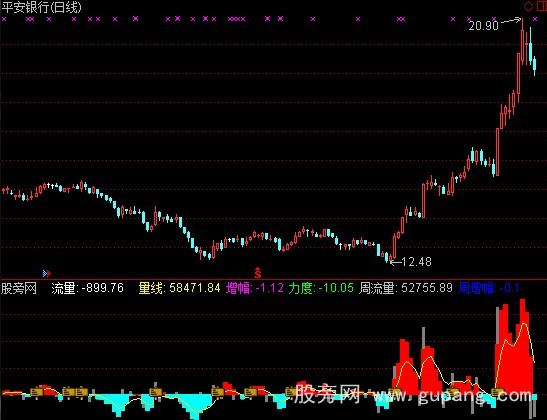Click the magenta 增幅 value -1.12

[270, 288]
